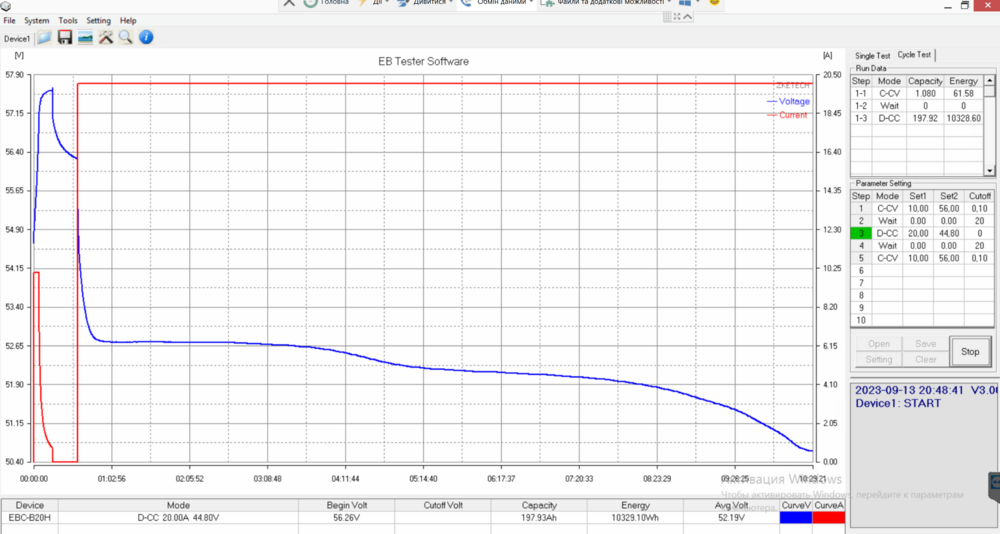This screenshot has width=1000, height=534.
Task: Click the D-CC 20.00A 44.80V mode cell
Action: [178, 517]
